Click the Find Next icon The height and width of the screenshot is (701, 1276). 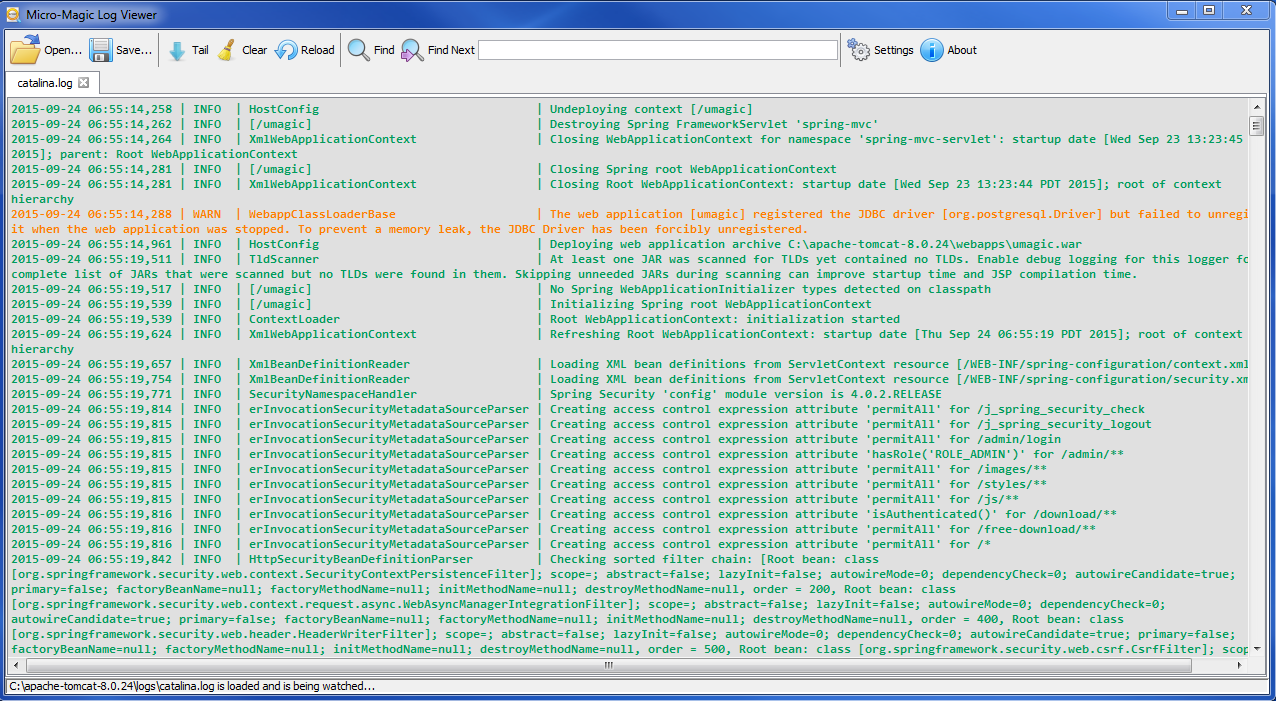pyautogui.click(x=412, y=50)
